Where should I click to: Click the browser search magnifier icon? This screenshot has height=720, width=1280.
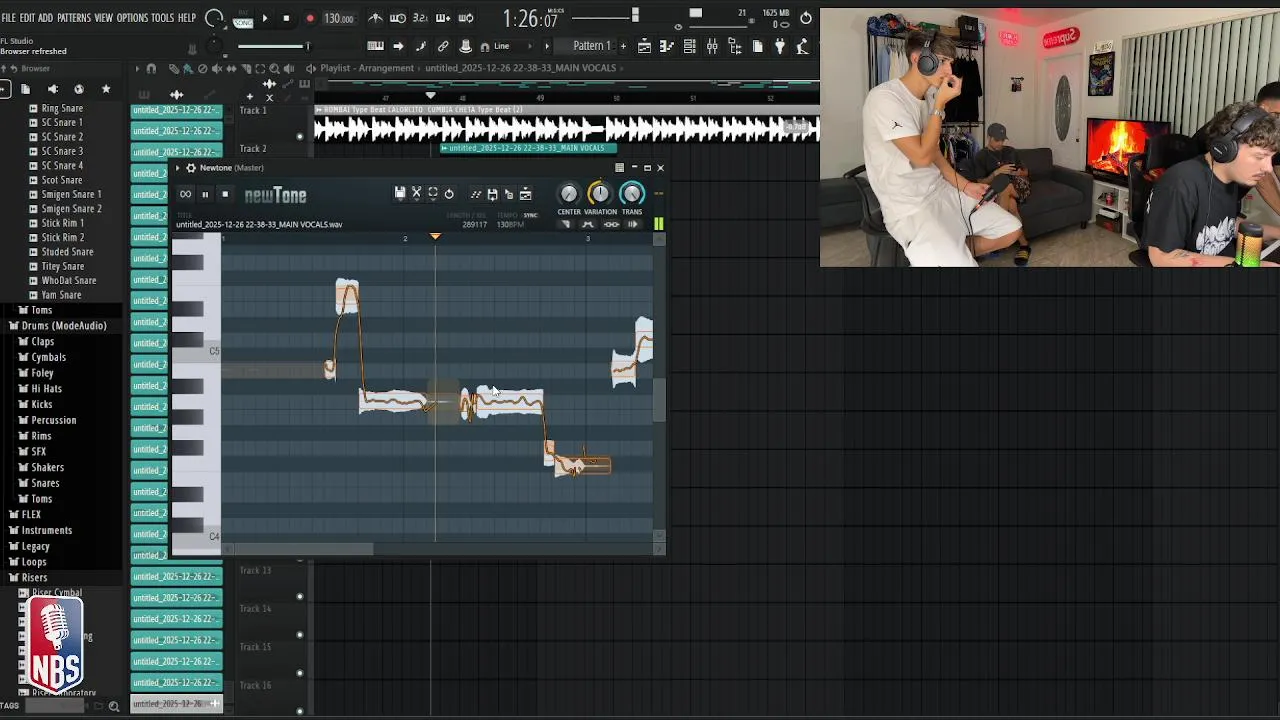click(113, 706)
